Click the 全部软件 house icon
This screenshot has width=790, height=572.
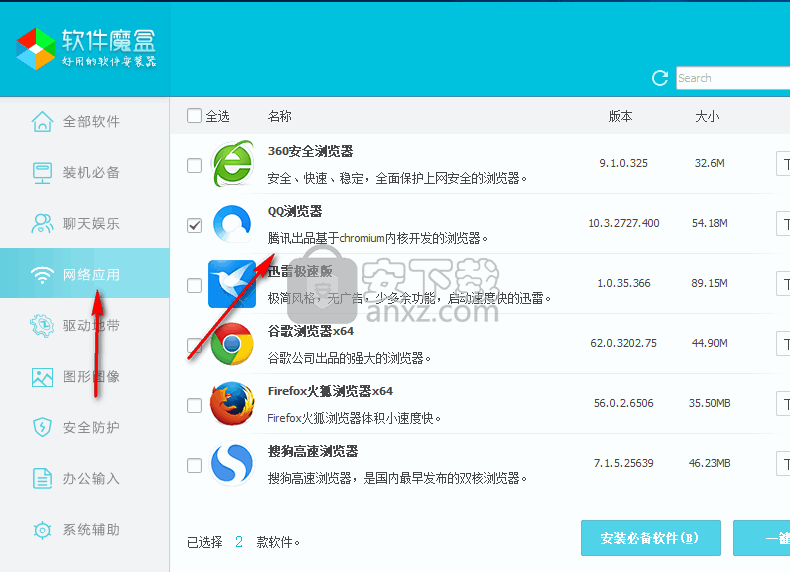(42, 121)
